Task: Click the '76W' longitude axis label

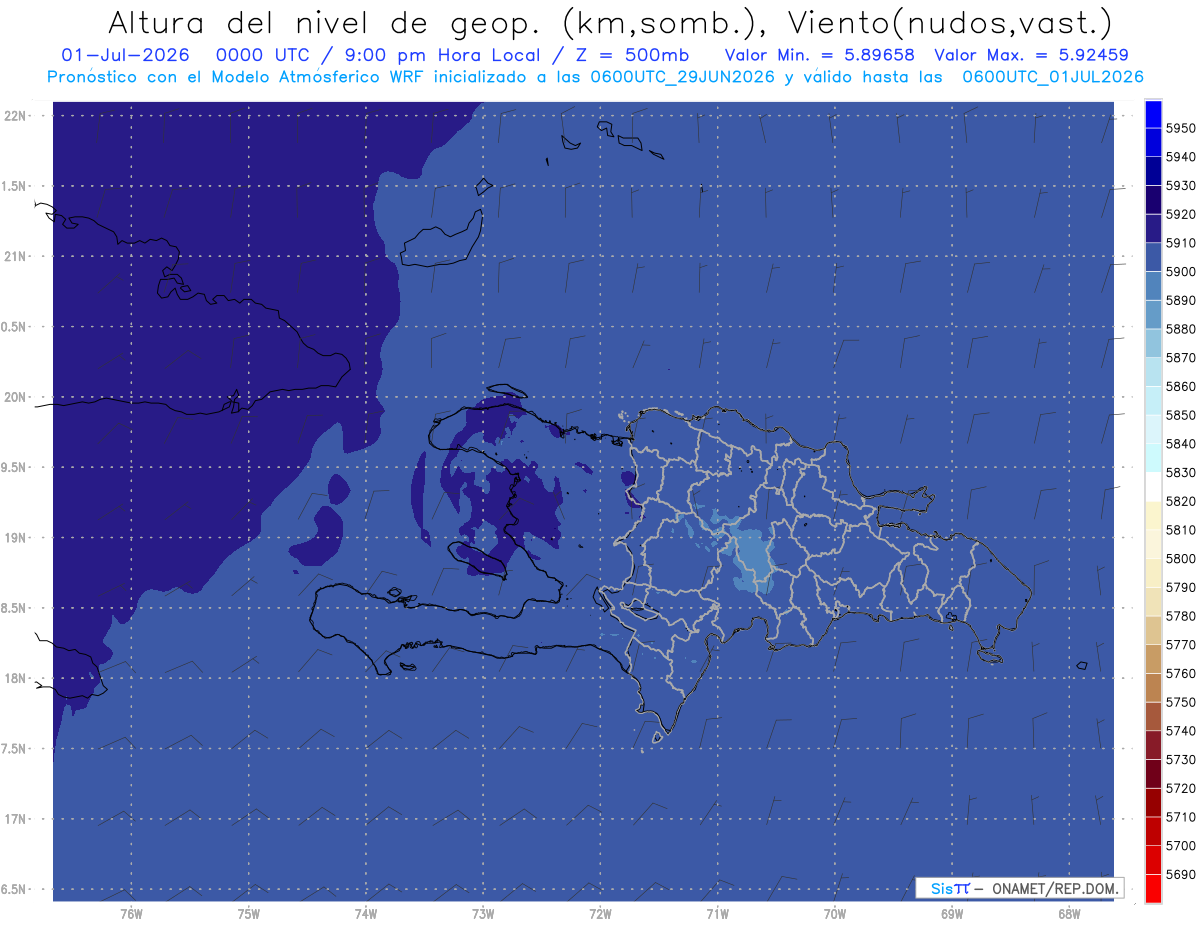Action: click(131, 913)
